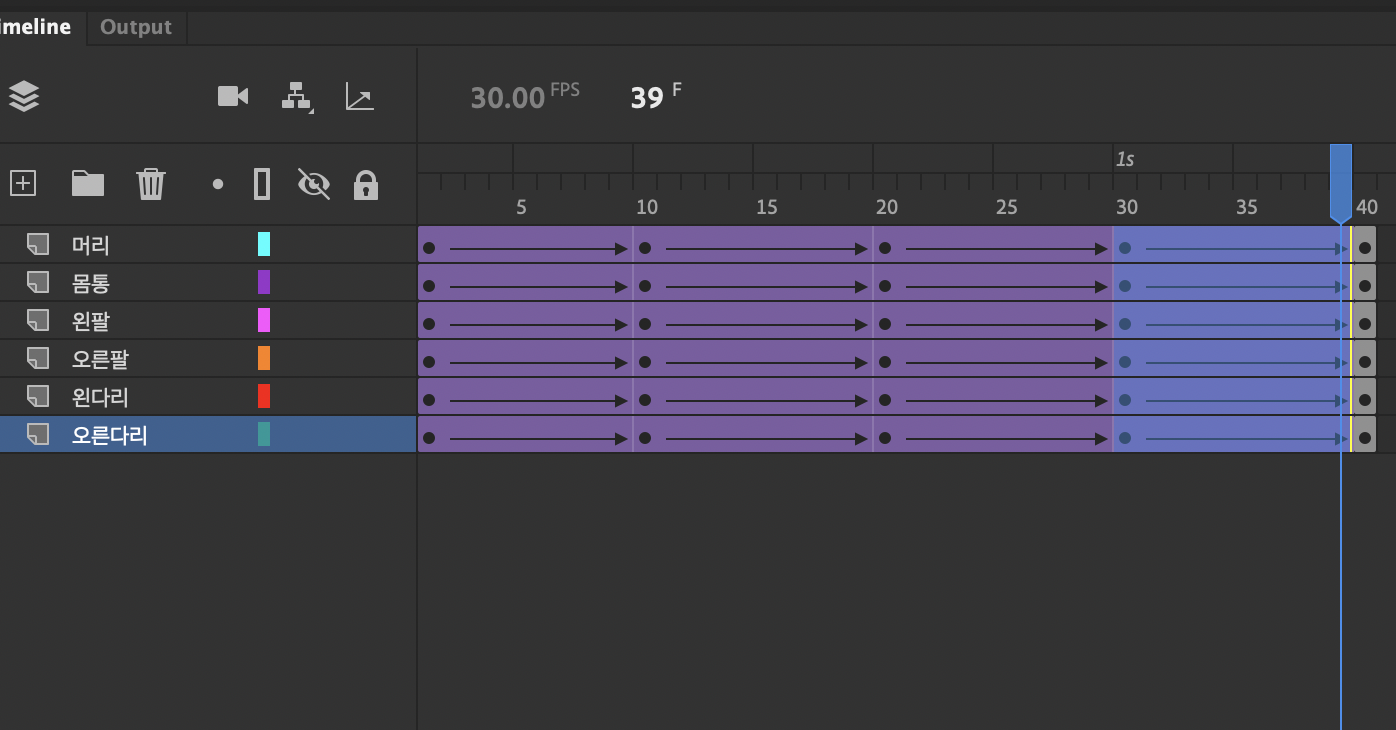The image size is (1396, 730).
Task: Lock all layers with padlock icon
Action: [366, 184]
